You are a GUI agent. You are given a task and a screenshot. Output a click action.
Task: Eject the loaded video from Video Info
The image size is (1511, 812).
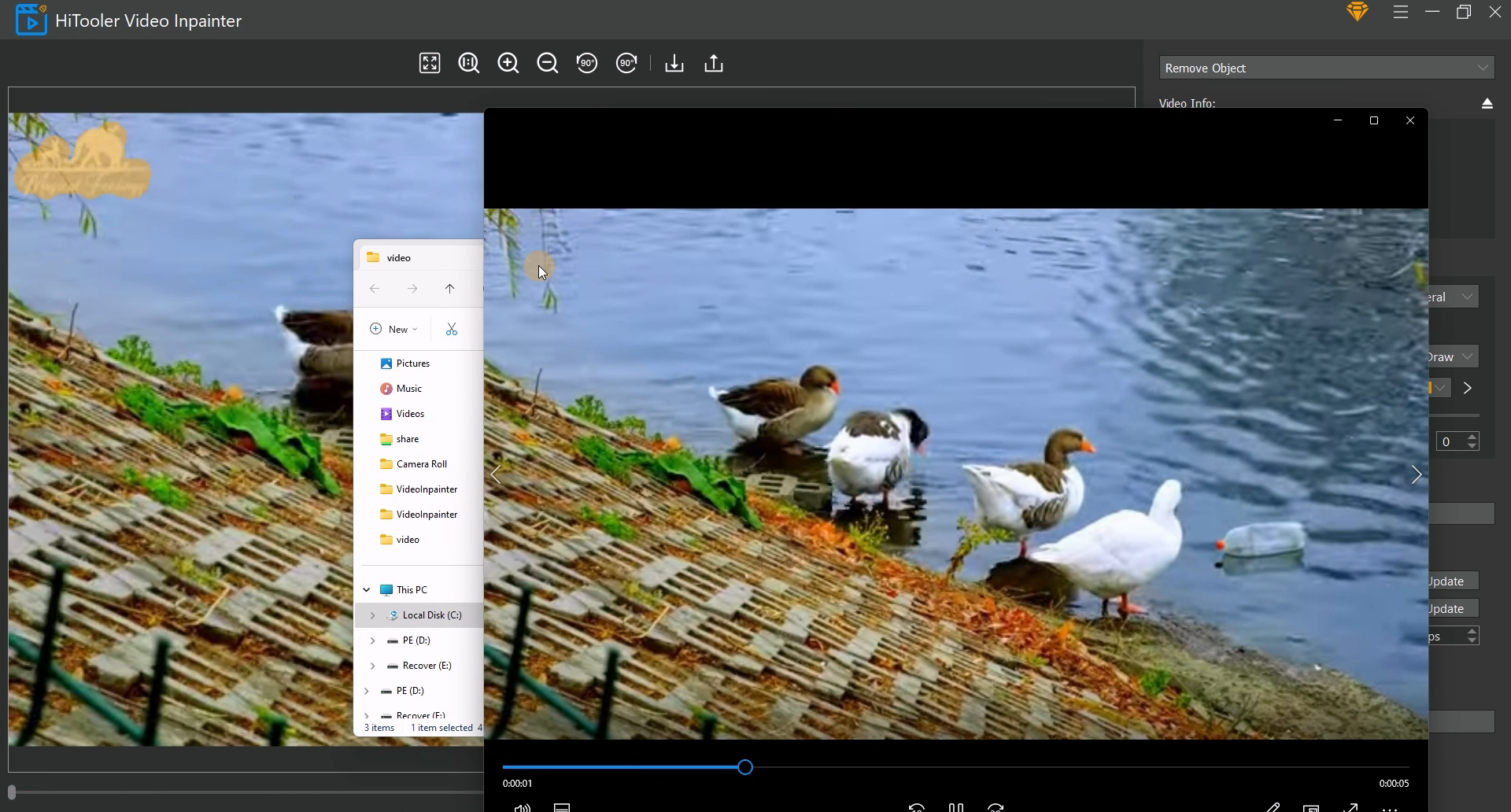(x=1487, y=103)
